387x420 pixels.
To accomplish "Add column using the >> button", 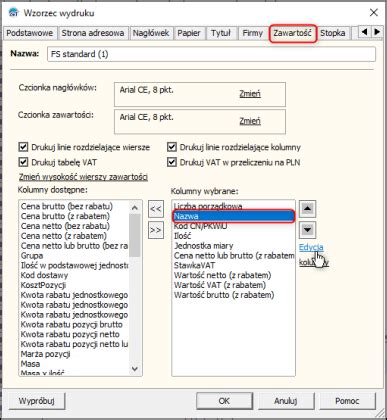I will (x=156, y=230).
